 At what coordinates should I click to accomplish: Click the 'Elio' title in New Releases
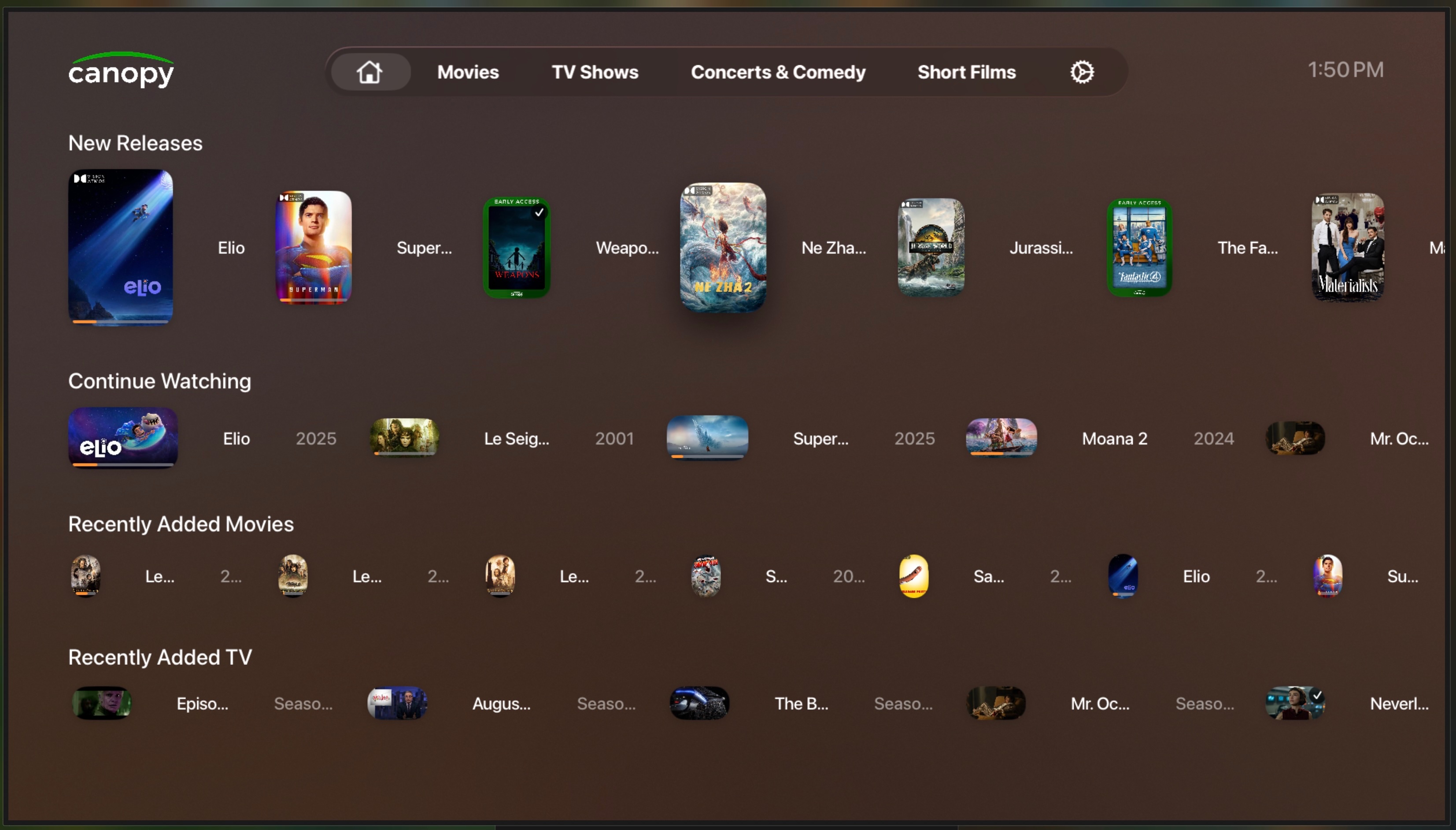click(x=231, y=248)
